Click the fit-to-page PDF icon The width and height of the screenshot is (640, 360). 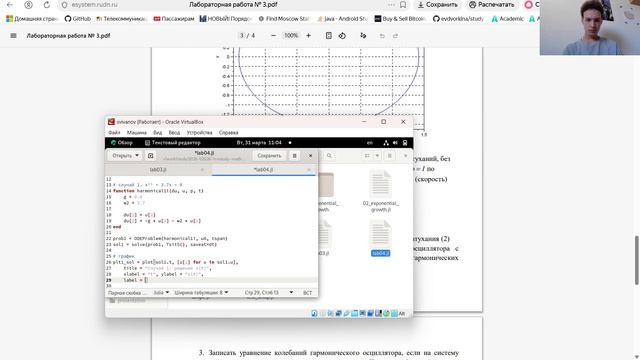point(329,36)
